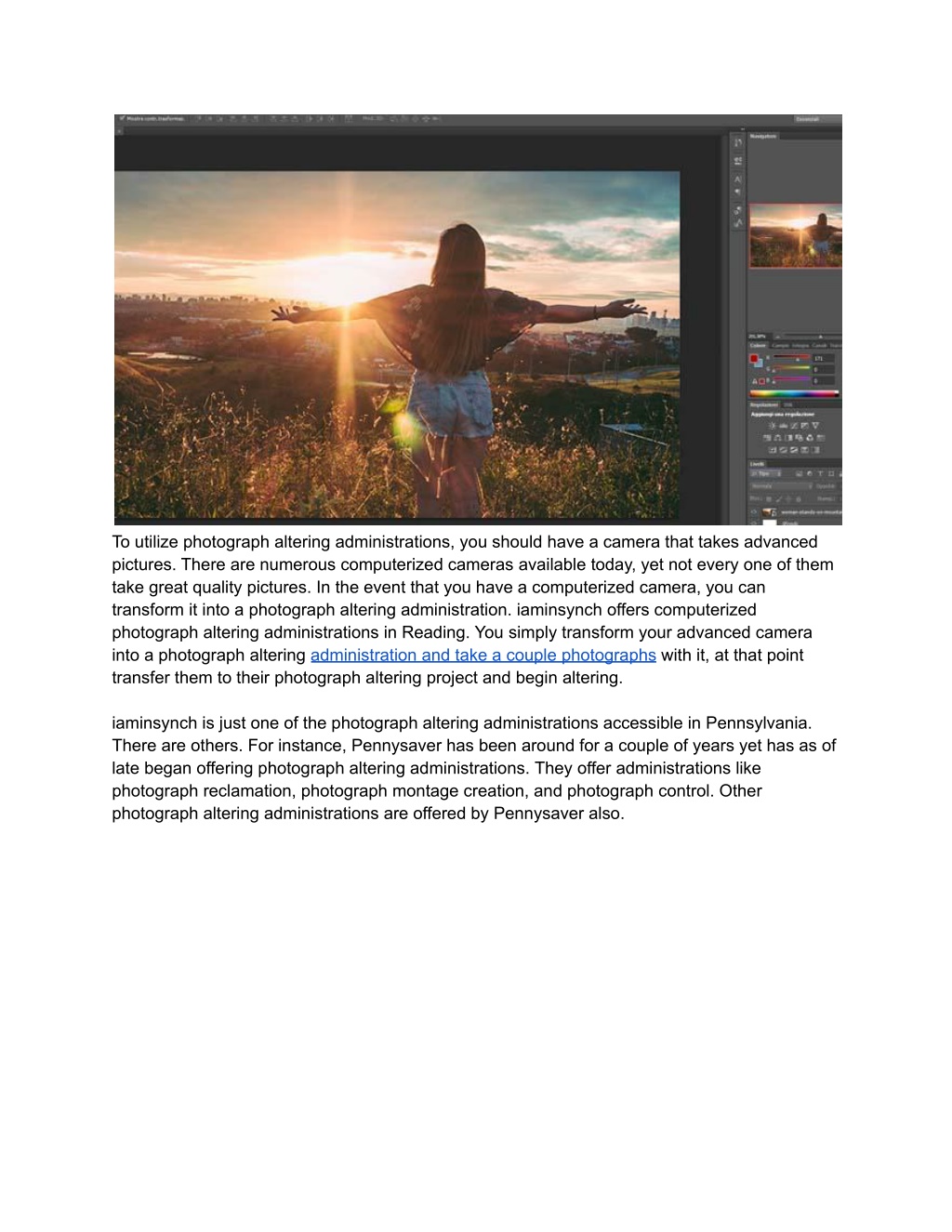952x1232 pixels.
Task: Pick a color from the spectrum ramp
Action: pos(794,394)
